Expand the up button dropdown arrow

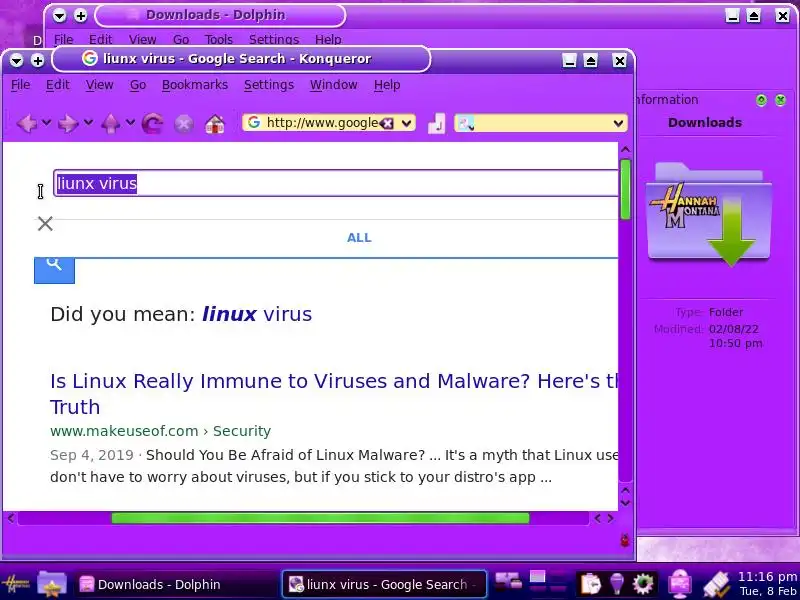pos(130,122)
